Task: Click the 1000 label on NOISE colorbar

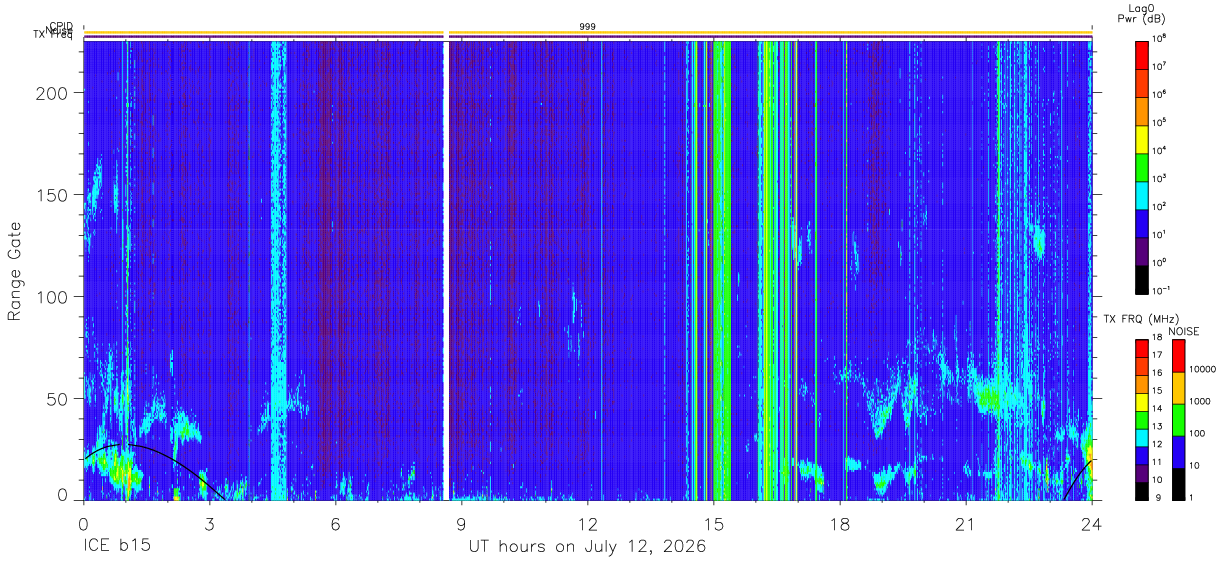Action: [1202, 401]
